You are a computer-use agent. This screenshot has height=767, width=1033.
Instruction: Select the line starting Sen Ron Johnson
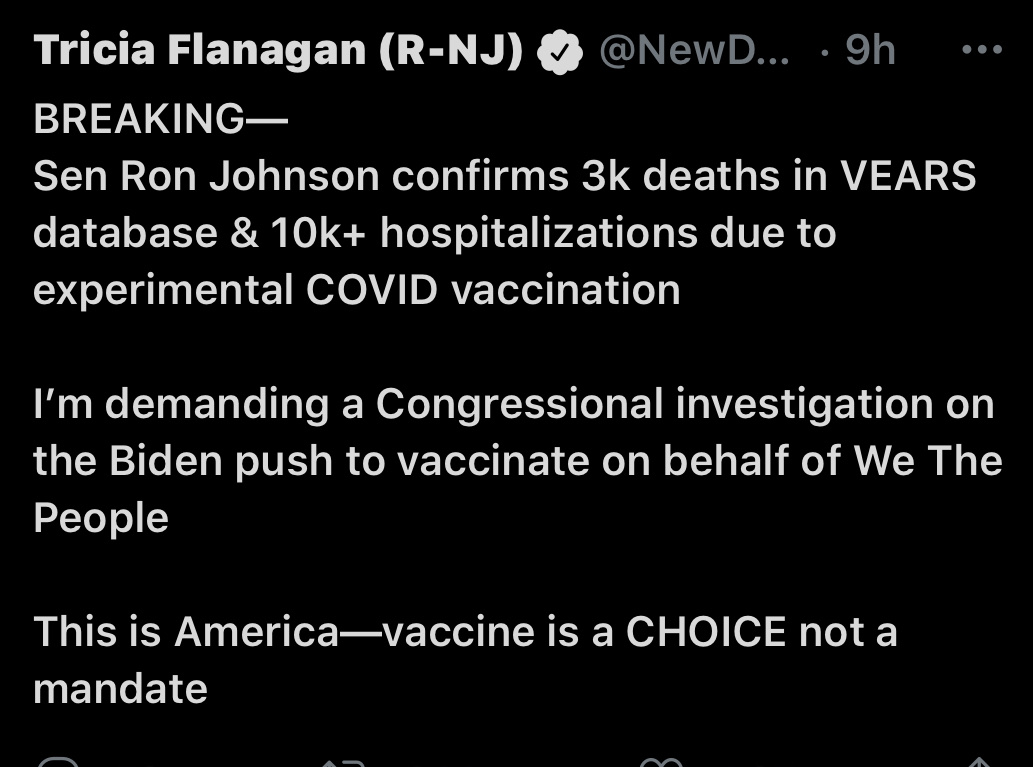[505, 176]
